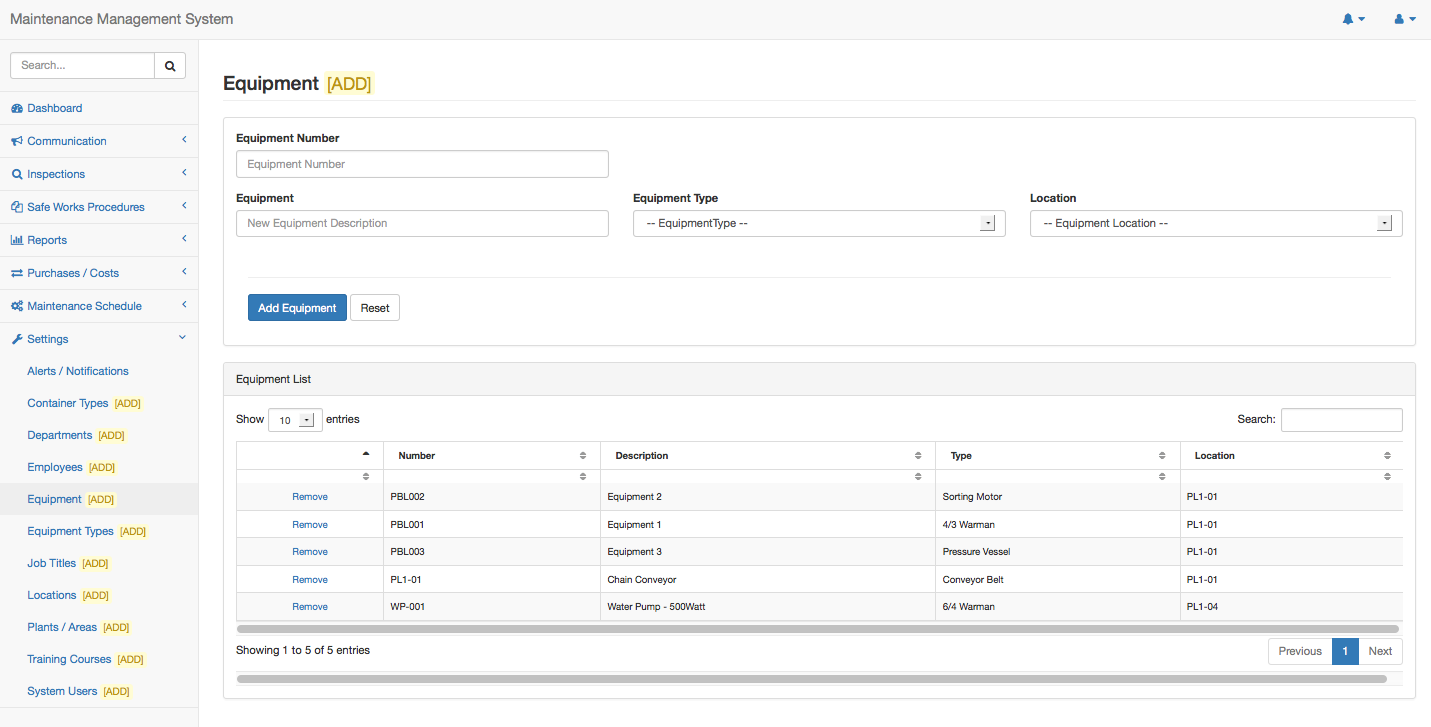The width and height of the screenshot is (1431, 727).
Task: Remove the WP-001 Water Pump row
Action: pos(310,607)
